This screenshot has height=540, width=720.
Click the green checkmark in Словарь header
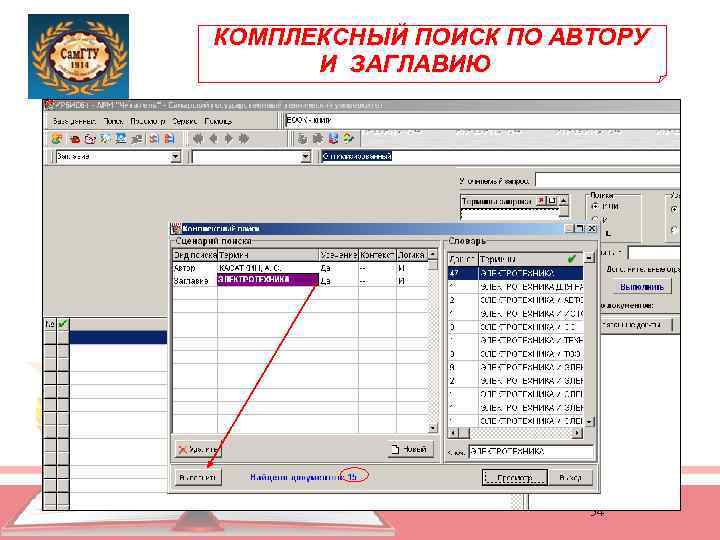pos(571,259)
